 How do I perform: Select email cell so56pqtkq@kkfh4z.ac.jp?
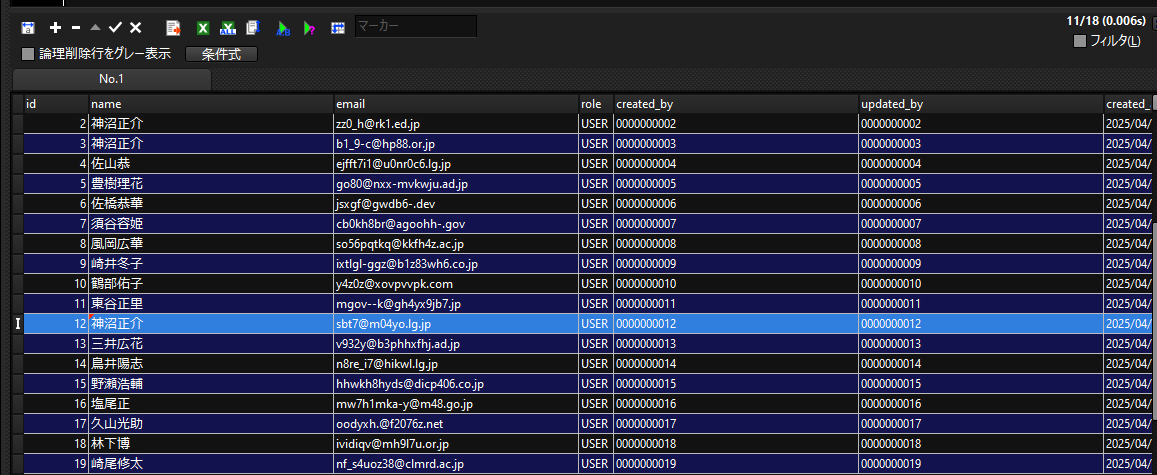pyautogui.click(x=456, y=243)
